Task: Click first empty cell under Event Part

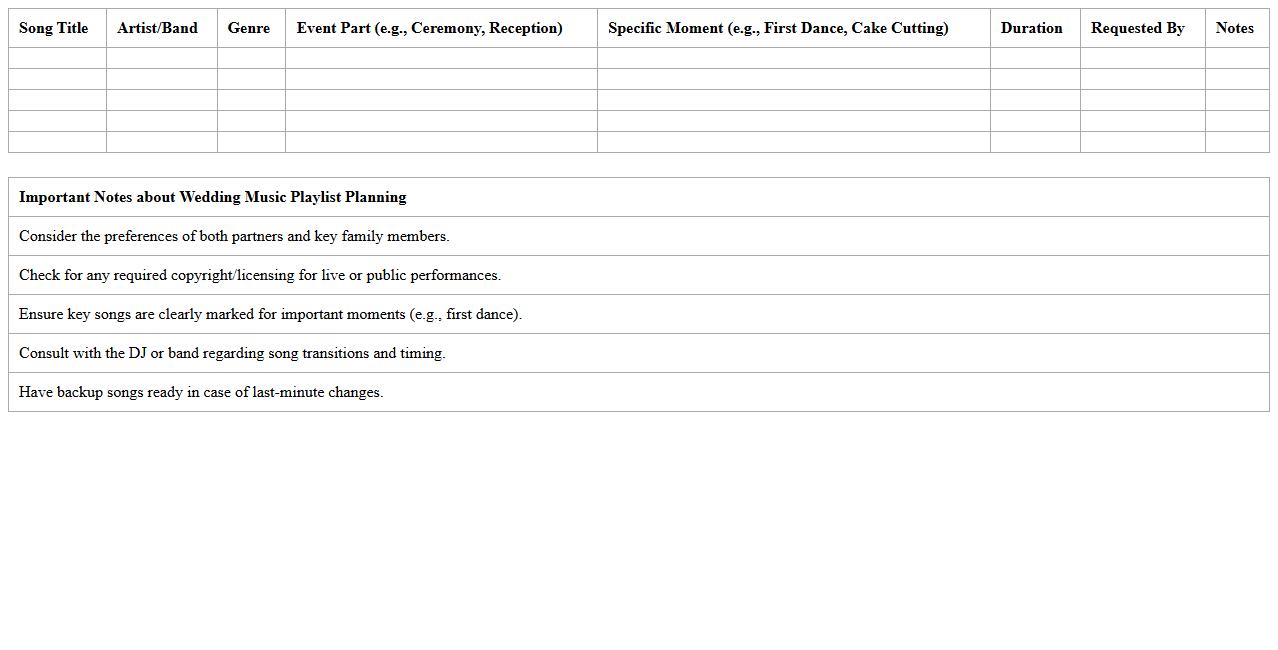Action: 441,58
